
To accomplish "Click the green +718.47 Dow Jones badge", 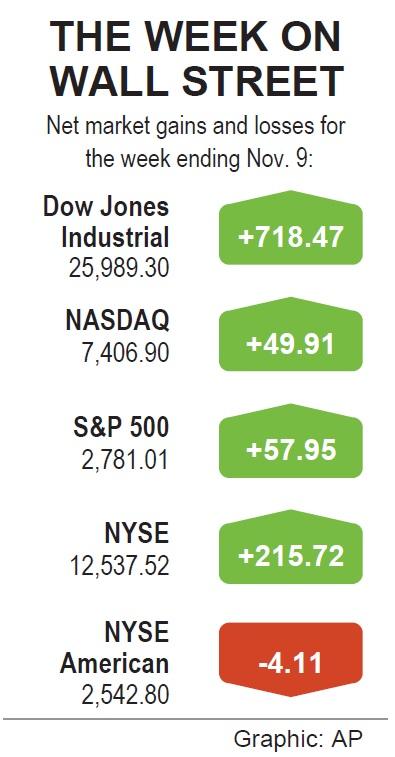I will (291, 228).
